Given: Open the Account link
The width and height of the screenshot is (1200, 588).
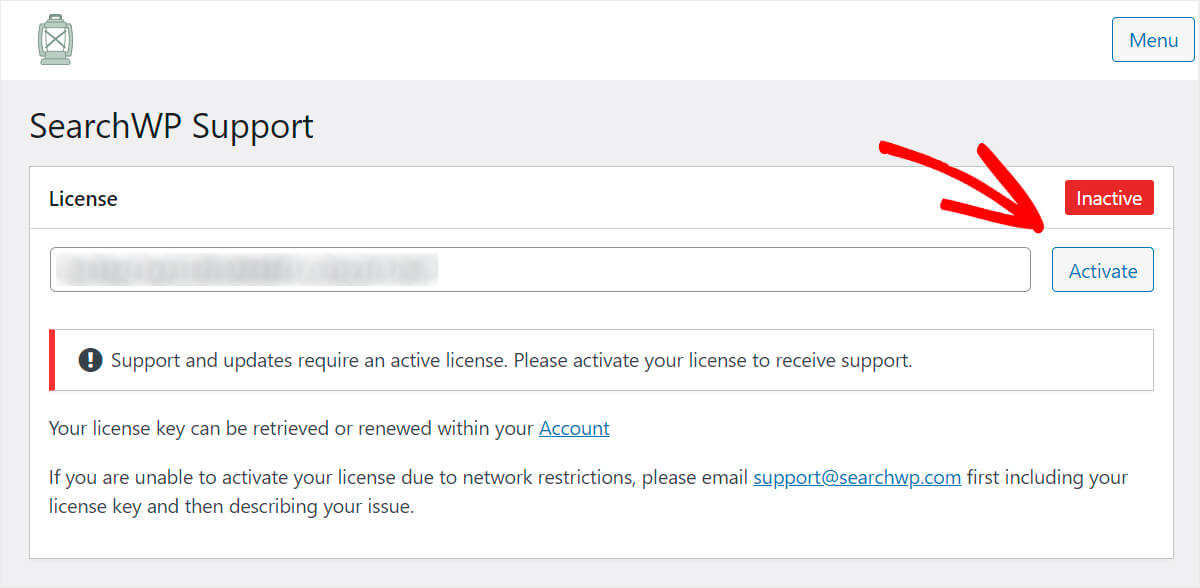Looking at the screenshot, I should coord(574,428).
